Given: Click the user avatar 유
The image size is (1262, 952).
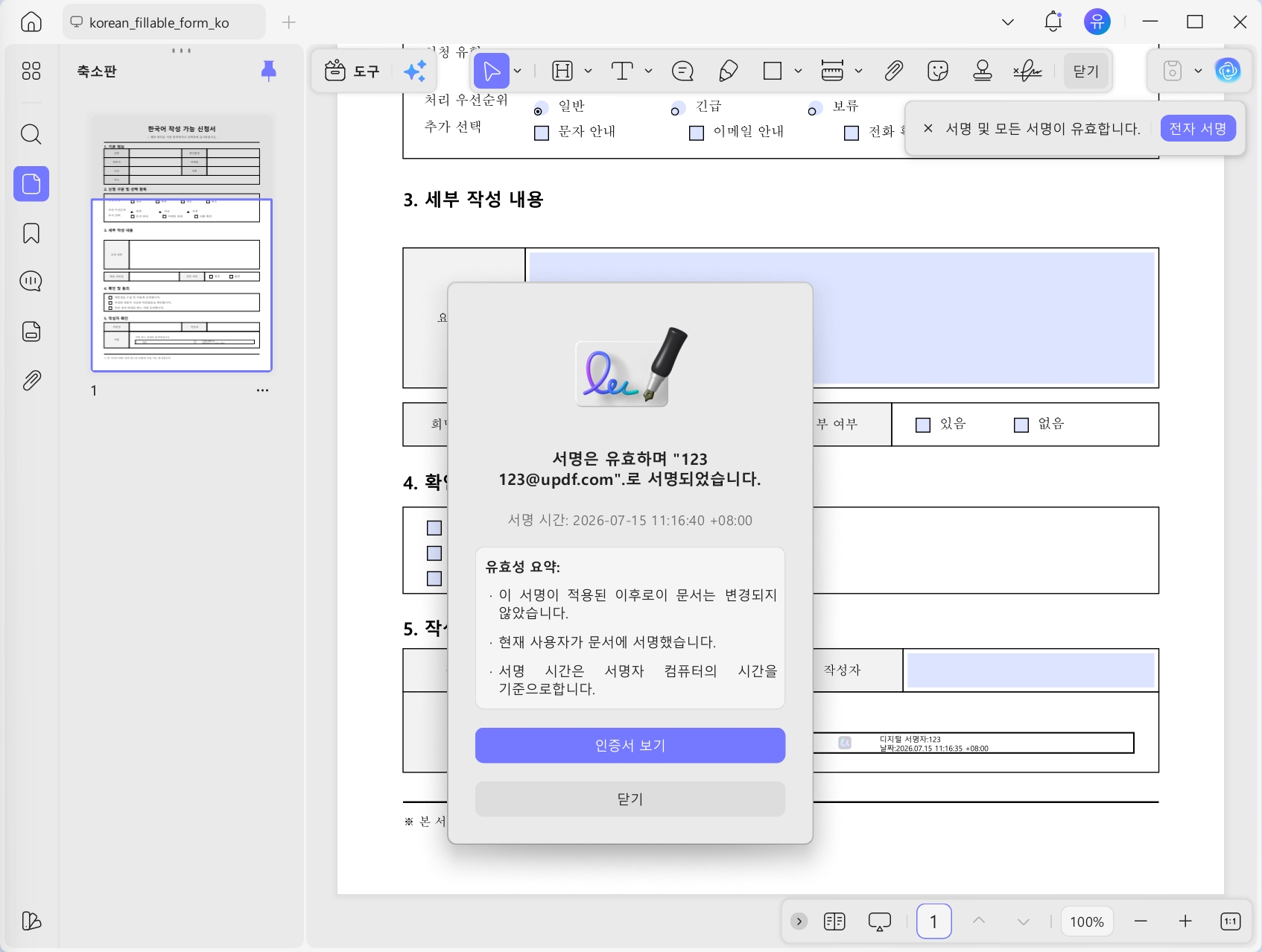Looking at the screenshot, I should 1097,22.
